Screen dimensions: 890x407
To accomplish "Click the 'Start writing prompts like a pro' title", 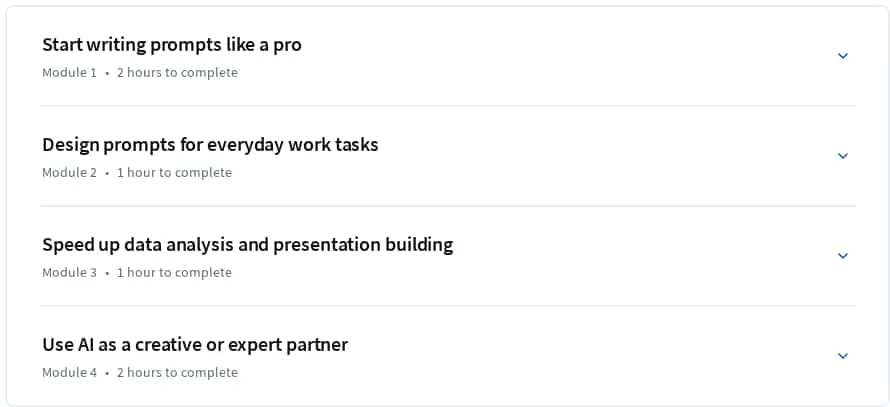I will point(172,45).
